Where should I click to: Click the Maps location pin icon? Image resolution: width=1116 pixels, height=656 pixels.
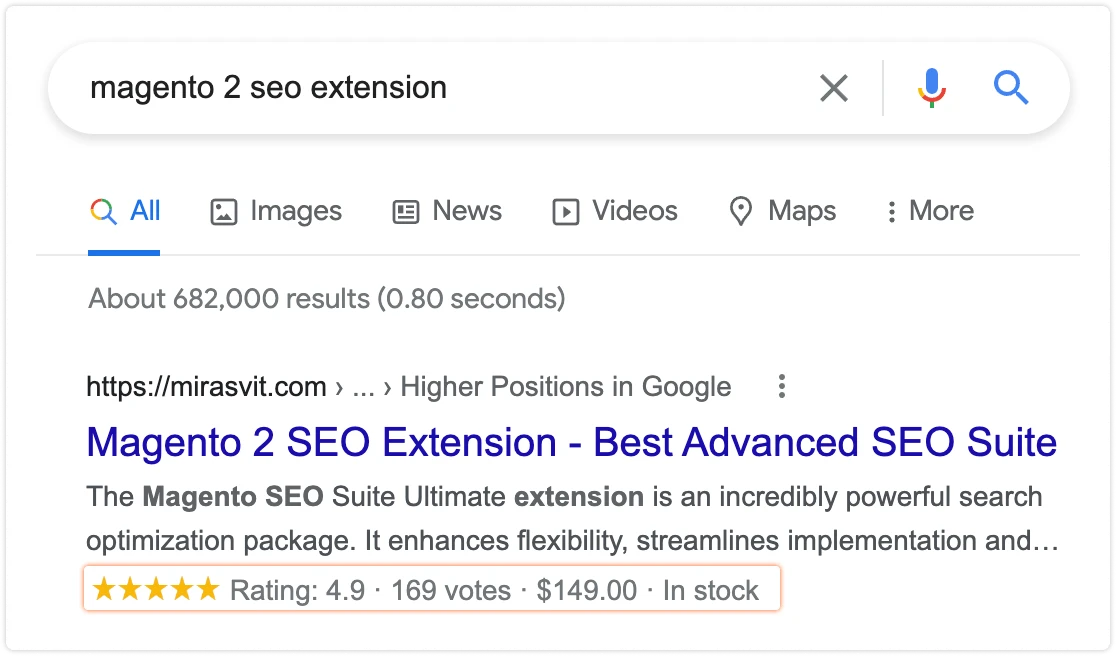click(x=740, y=211)
